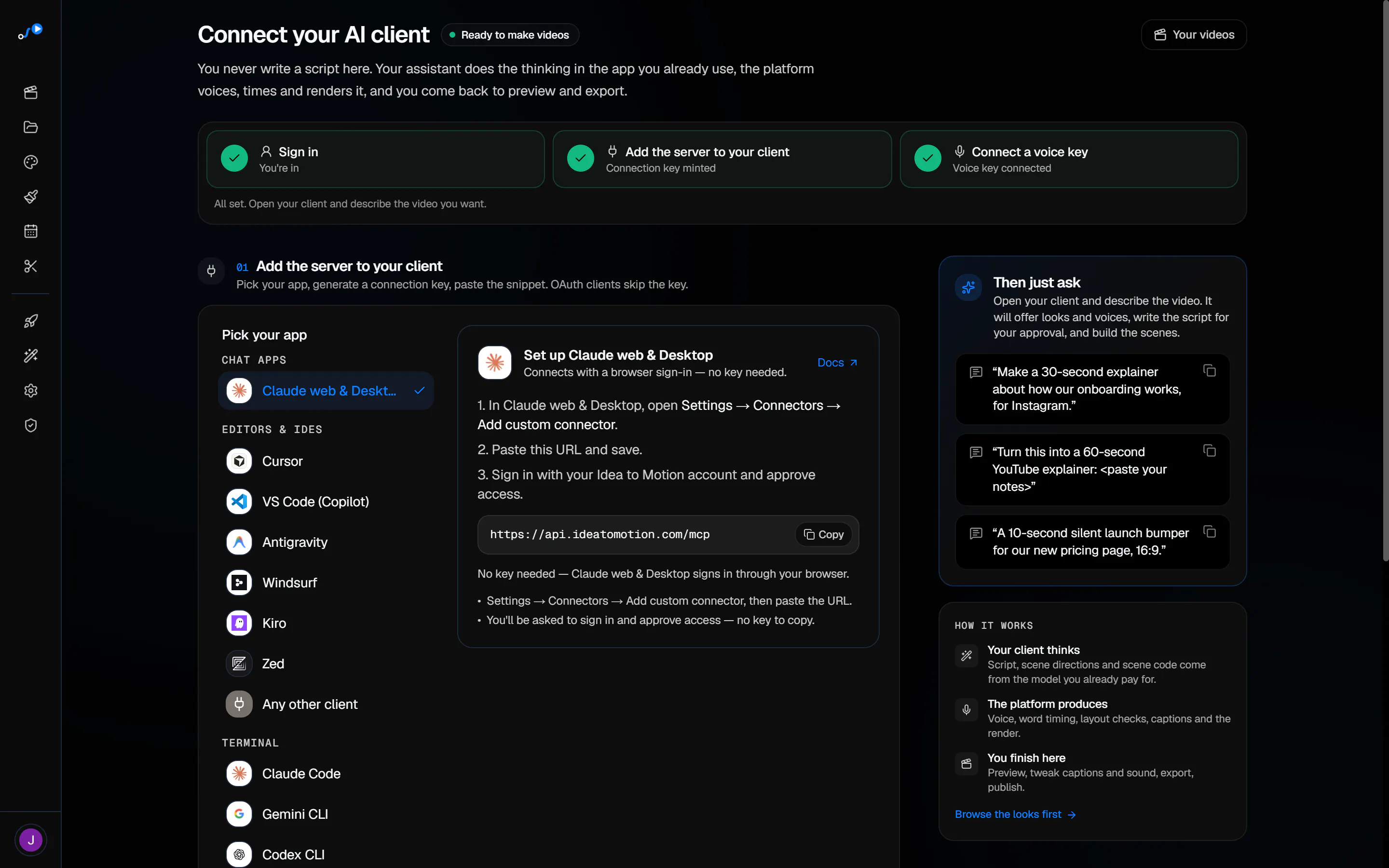Copy the 30-second explainer prompt

[1210, 371]
